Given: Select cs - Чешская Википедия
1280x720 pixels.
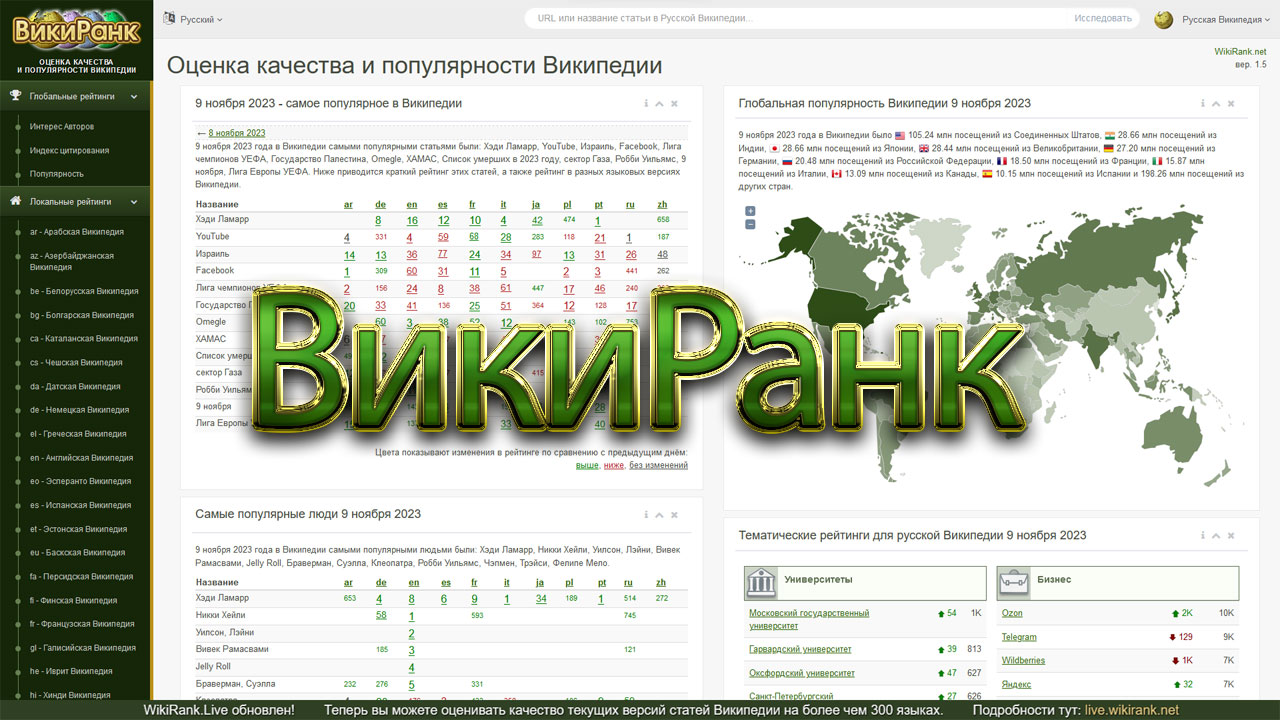Looking at the screenshot, I should [x=76, y=362].
